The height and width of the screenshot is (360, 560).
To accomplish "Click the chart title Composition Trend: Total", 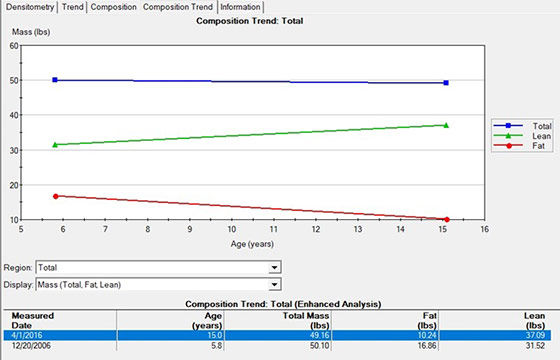I will coord(250,21).
